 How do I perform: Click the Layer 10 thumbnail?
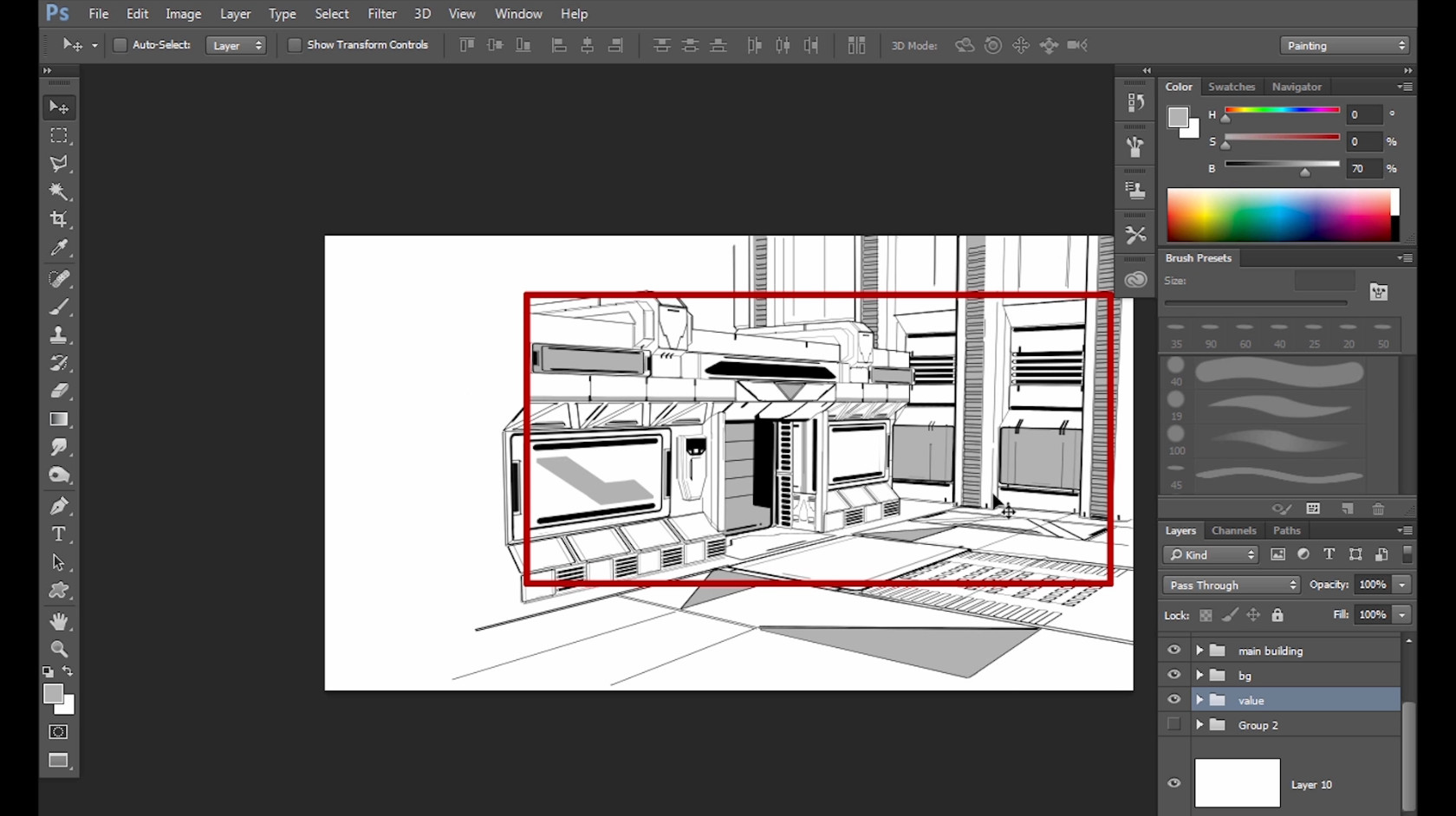click(x=1237, y=783)
